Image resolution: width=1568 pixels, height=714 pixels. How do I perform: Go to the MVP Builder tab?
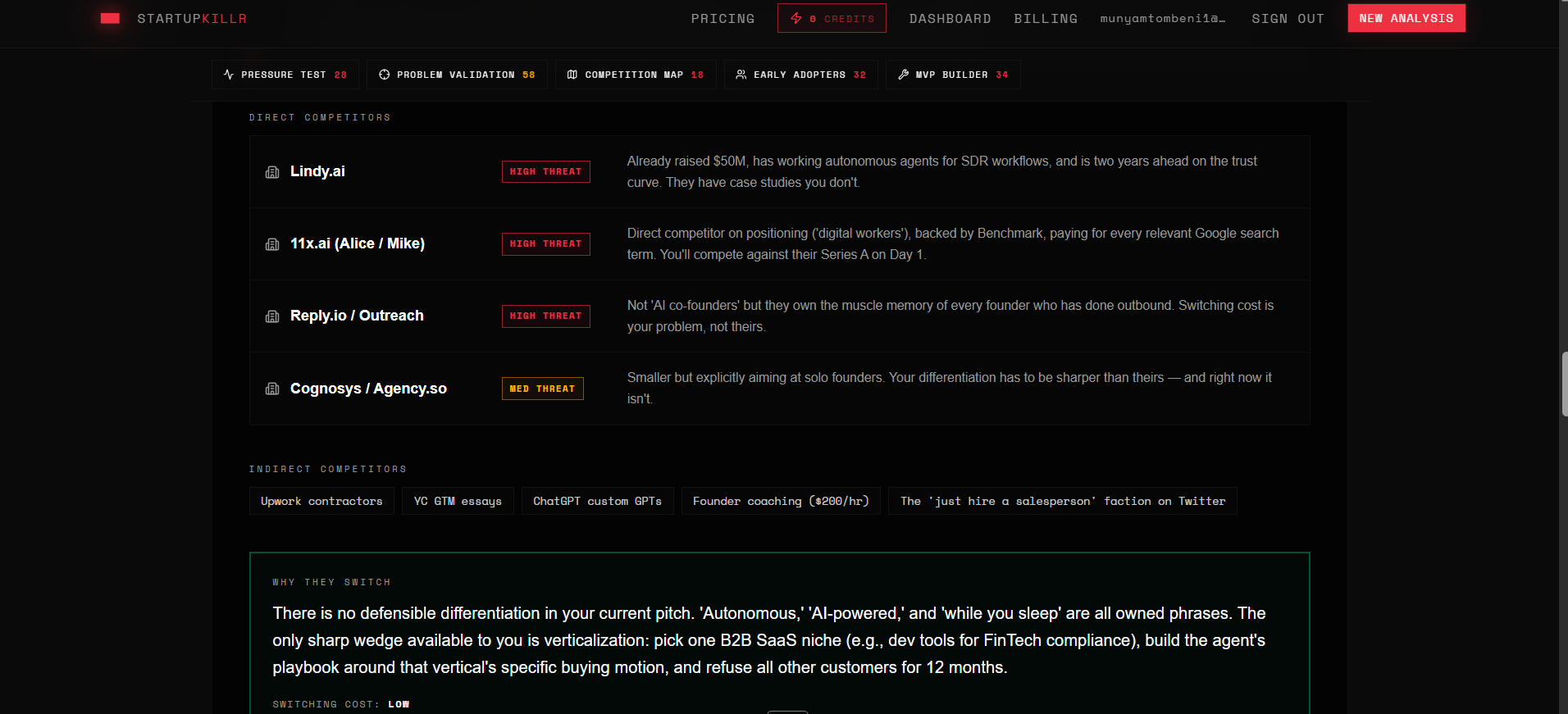953,75
